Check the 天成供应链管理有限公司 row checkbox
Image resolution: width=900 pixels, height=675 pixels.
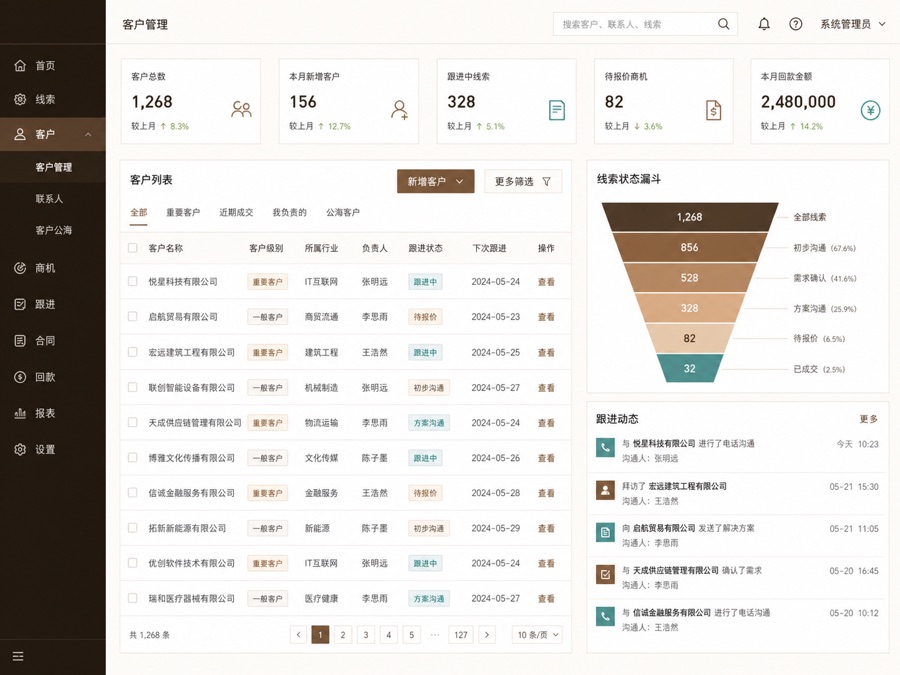coord(133,422)
